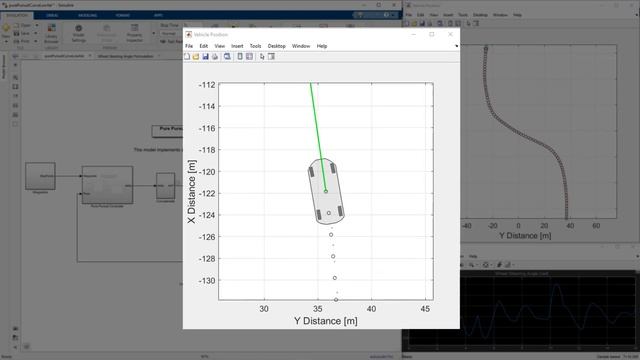Open Help menu in scope window
Viewport: 640px width, 360px height.
473,256
